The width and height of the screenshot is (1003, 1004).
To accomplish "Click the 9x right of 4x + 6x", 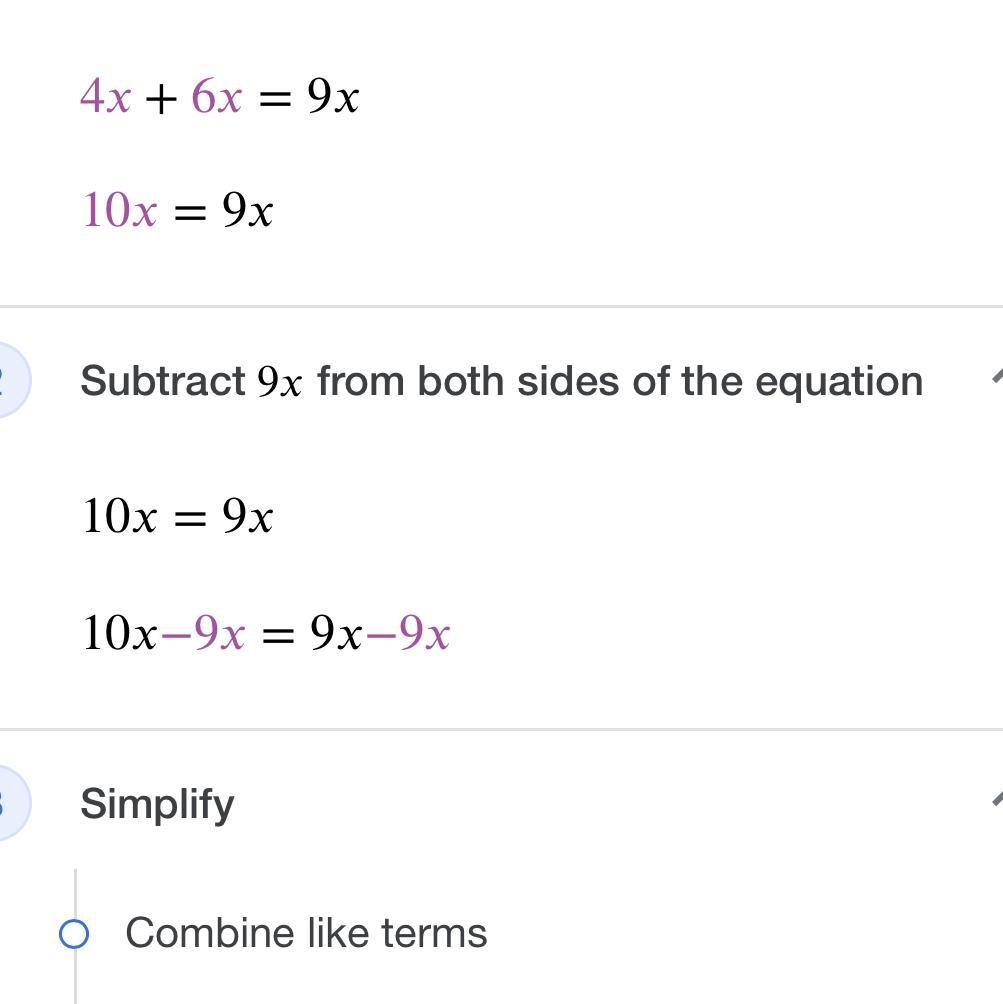I will (x=333, y=97).
